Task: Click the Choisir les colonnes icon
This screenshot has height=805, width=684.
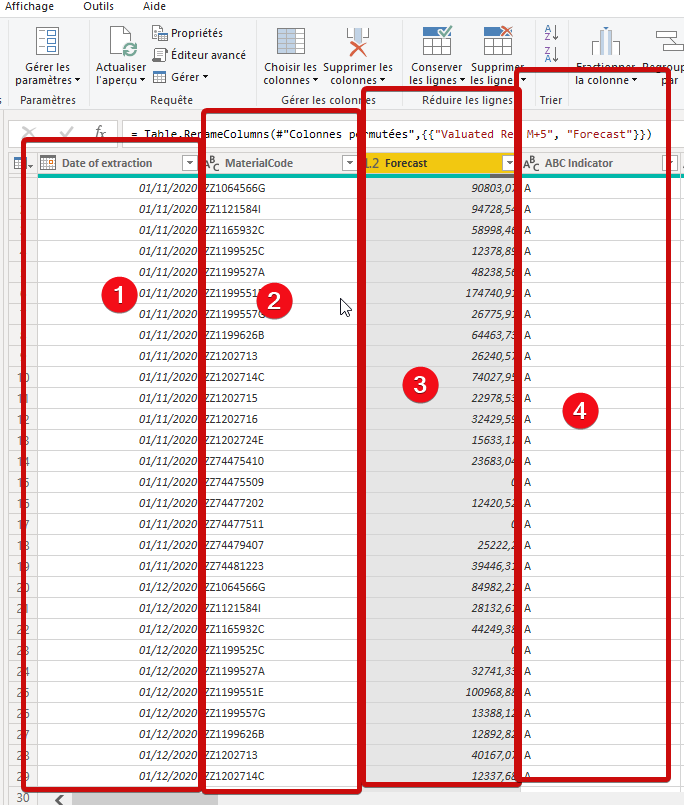Action: click(291, 41)
